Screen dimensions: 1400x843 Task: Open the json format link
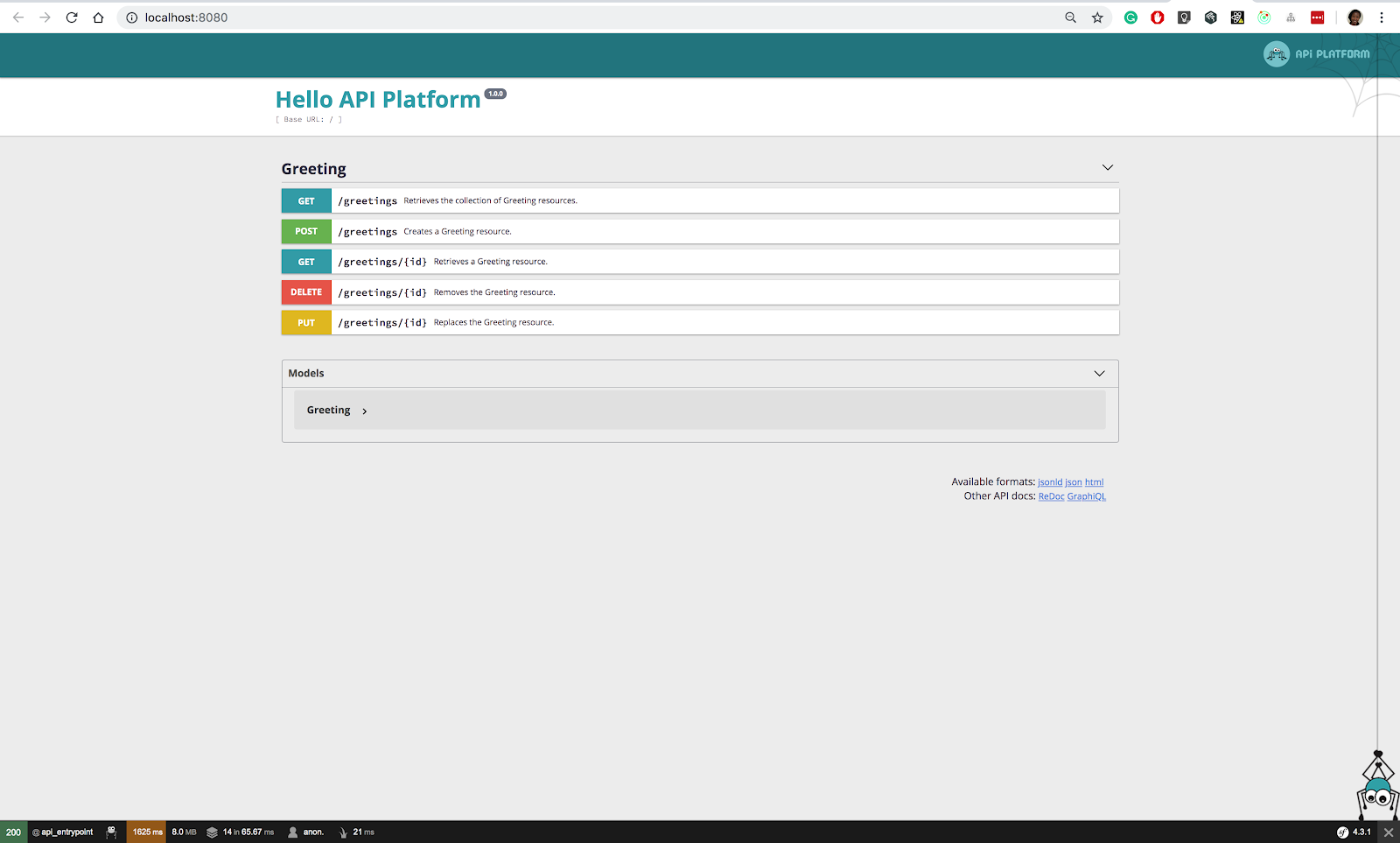(x=1074, y=482)
